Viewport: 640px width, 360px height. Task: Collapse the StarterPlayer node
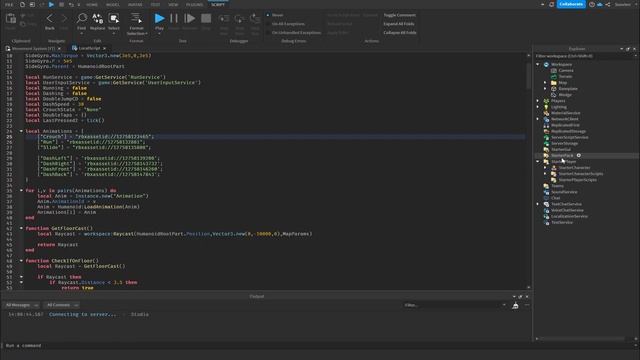pyautogui.click(x=538, y=162)
